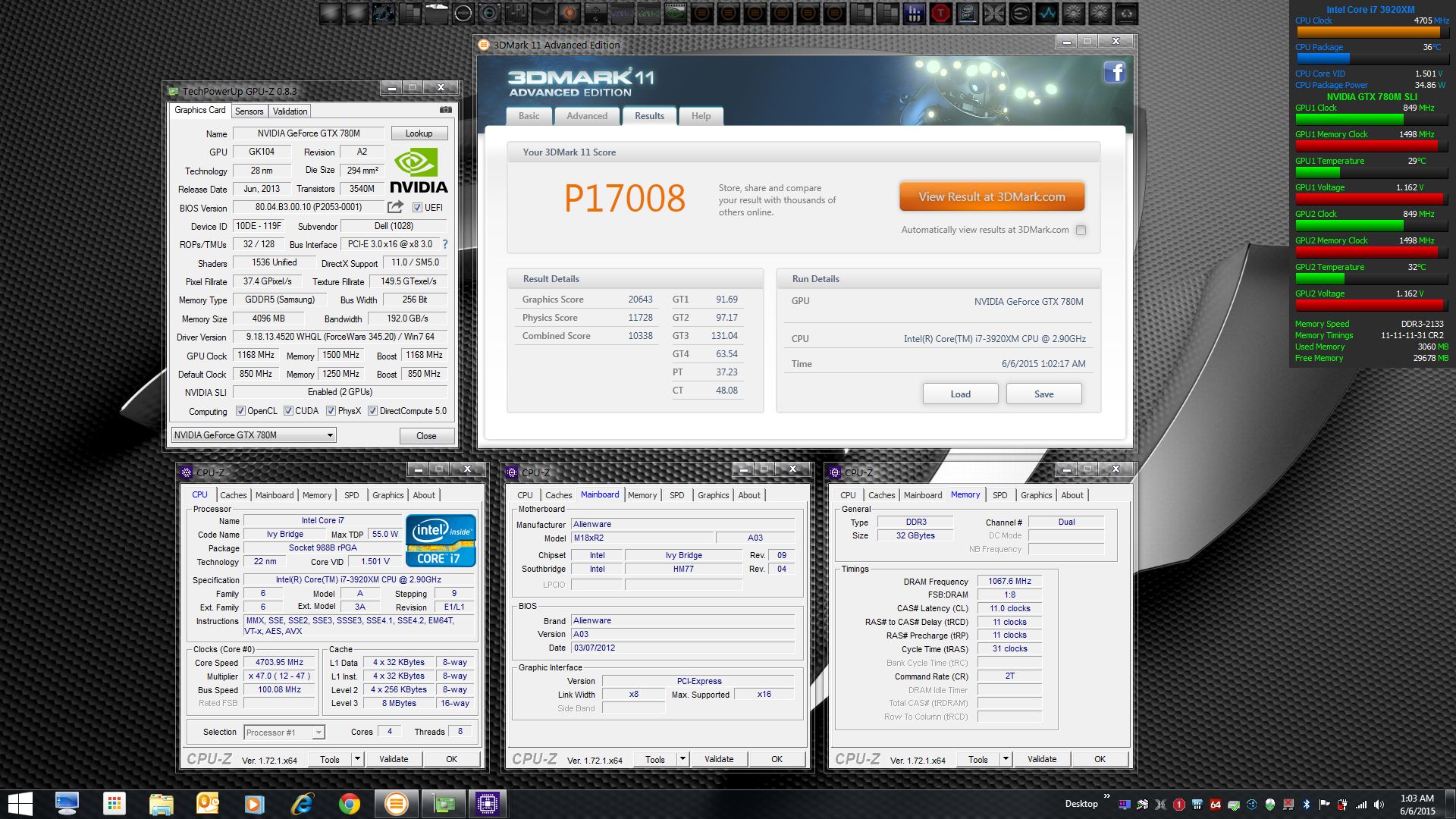1456x819 pixels.
Task: Open Caches tab in CPU-Z CPU window
Action: pos(234,495)
